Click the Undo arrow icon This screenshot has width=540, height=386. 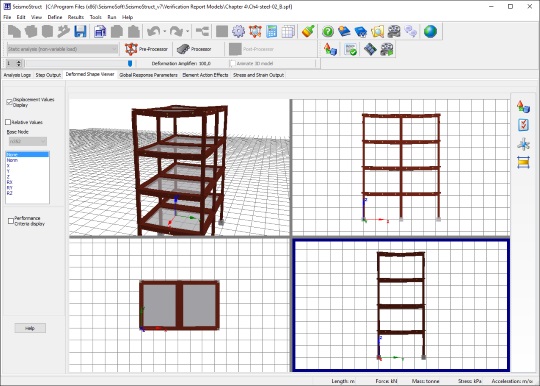pos(154,32)
